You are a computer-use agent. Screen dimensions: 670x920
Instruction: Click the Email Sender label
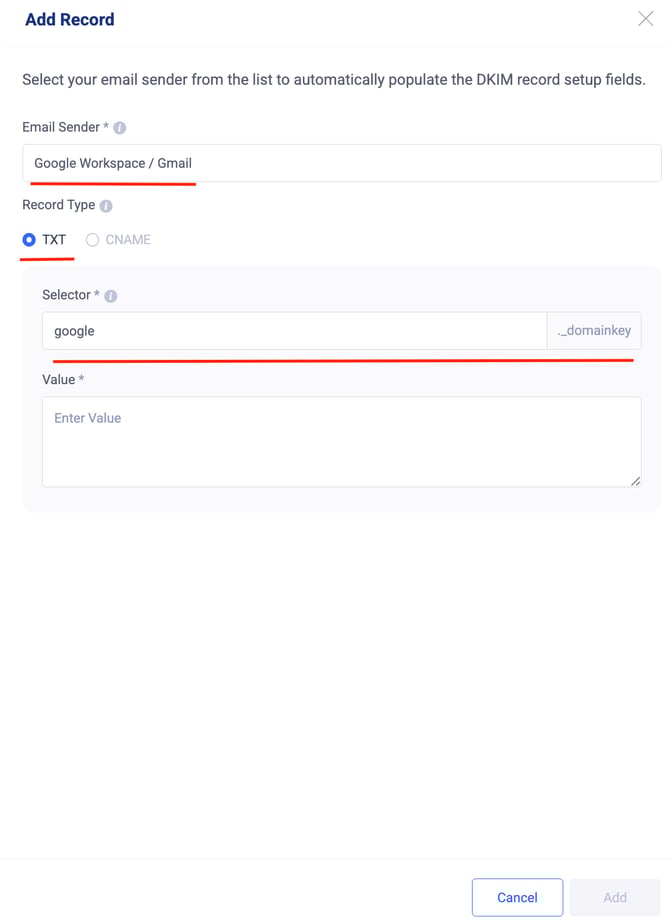click(x=61, y=127)
